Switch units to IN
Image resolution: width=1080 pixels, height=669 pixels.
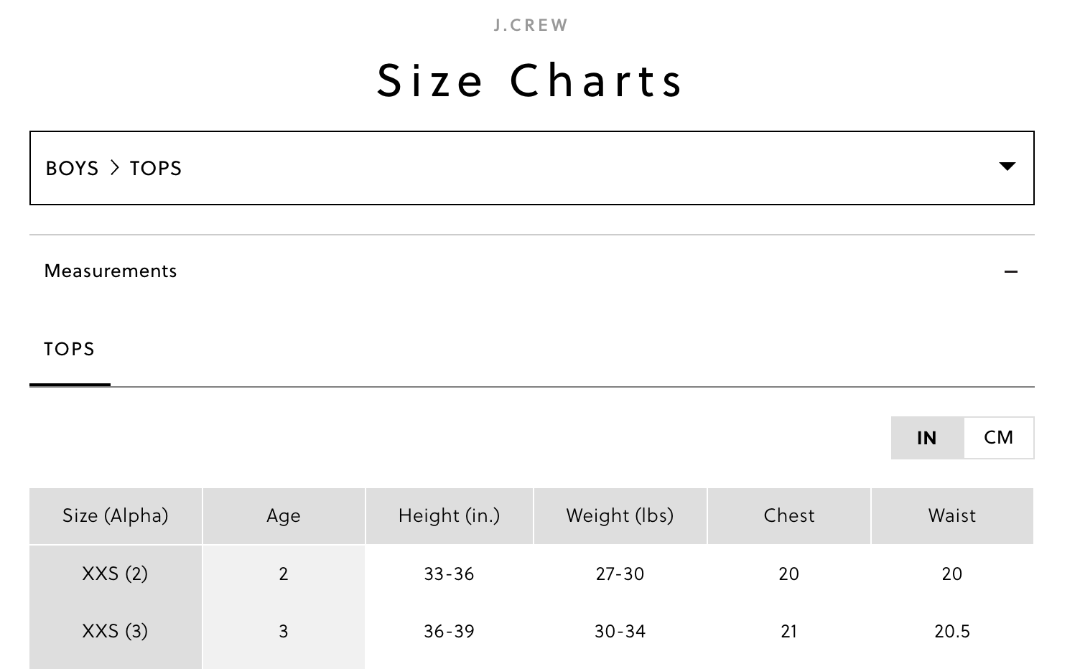coord(927,438)
